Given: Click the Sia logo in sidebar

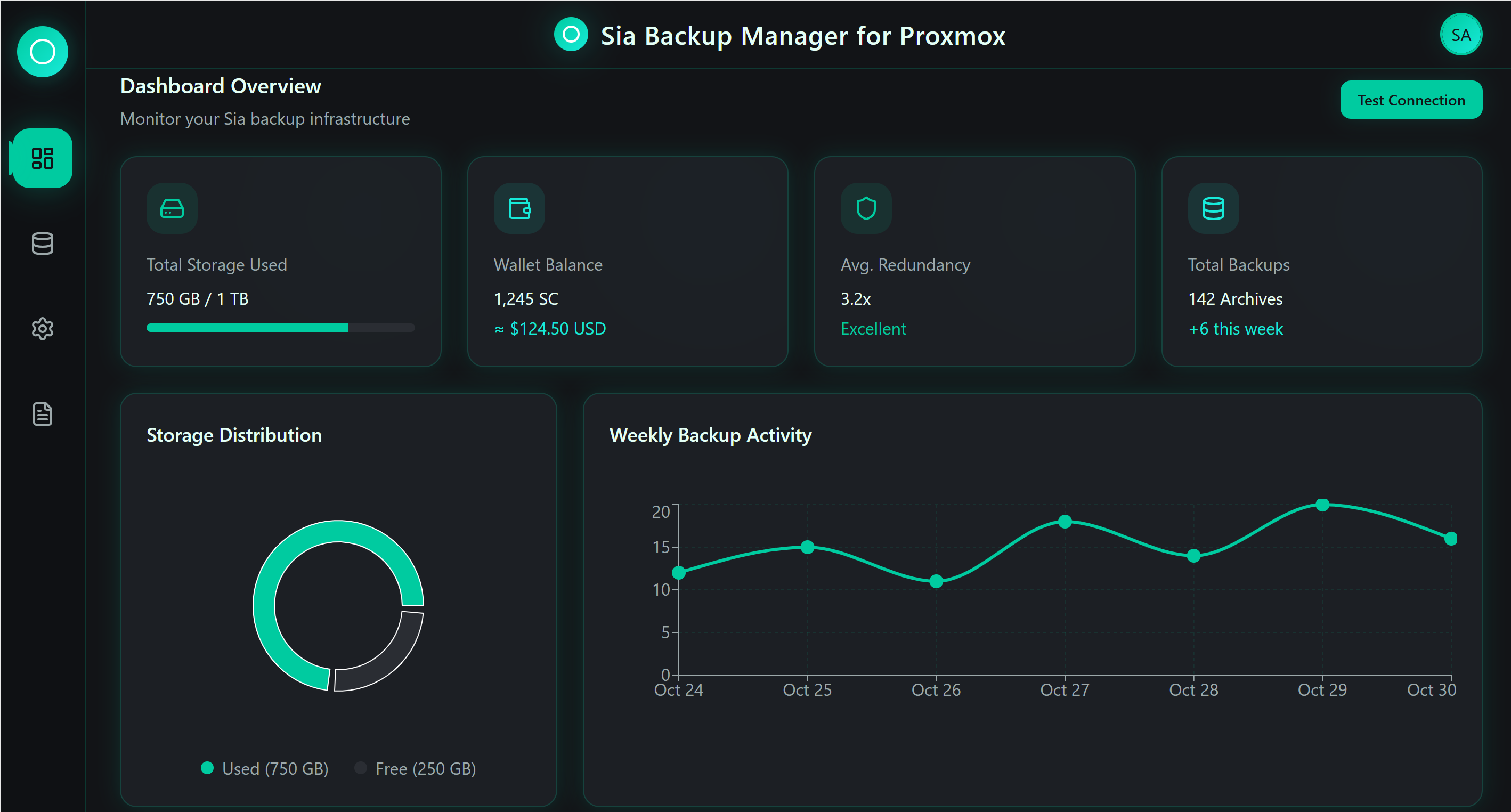Looking at the screenshot, I should click(x=42, y=52).
